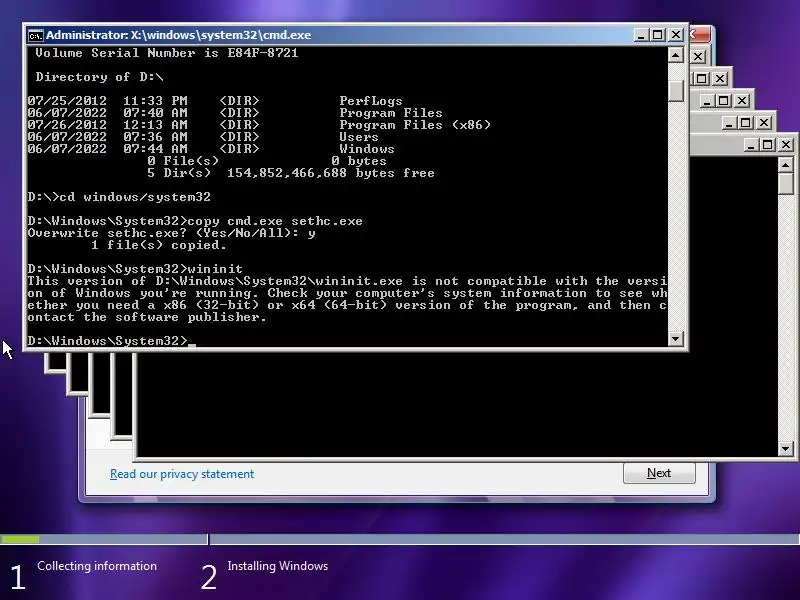Image resolution: width=800 pixels, height=600 pixels.
Task: Click front cmd window scrollbar up arrow
Action: [x=676, y=55]
